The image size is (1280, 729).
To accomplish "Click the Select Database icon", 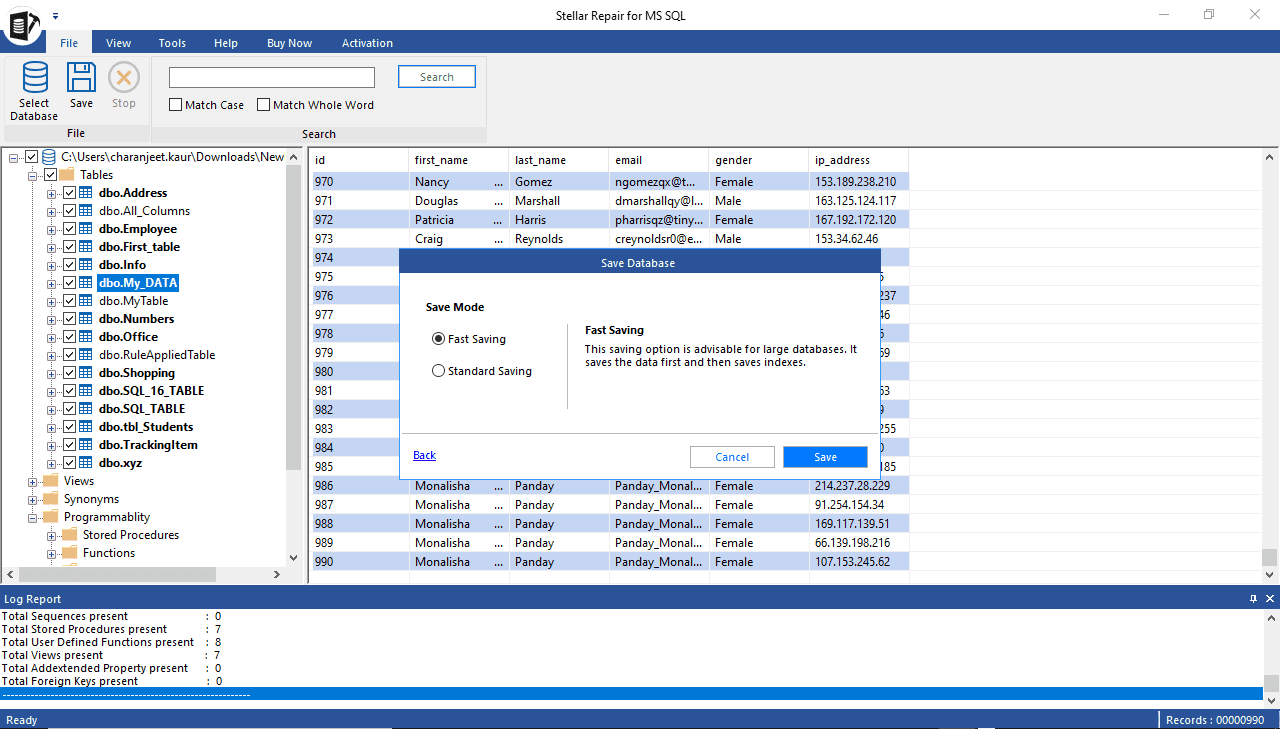I will coord(34,79).
